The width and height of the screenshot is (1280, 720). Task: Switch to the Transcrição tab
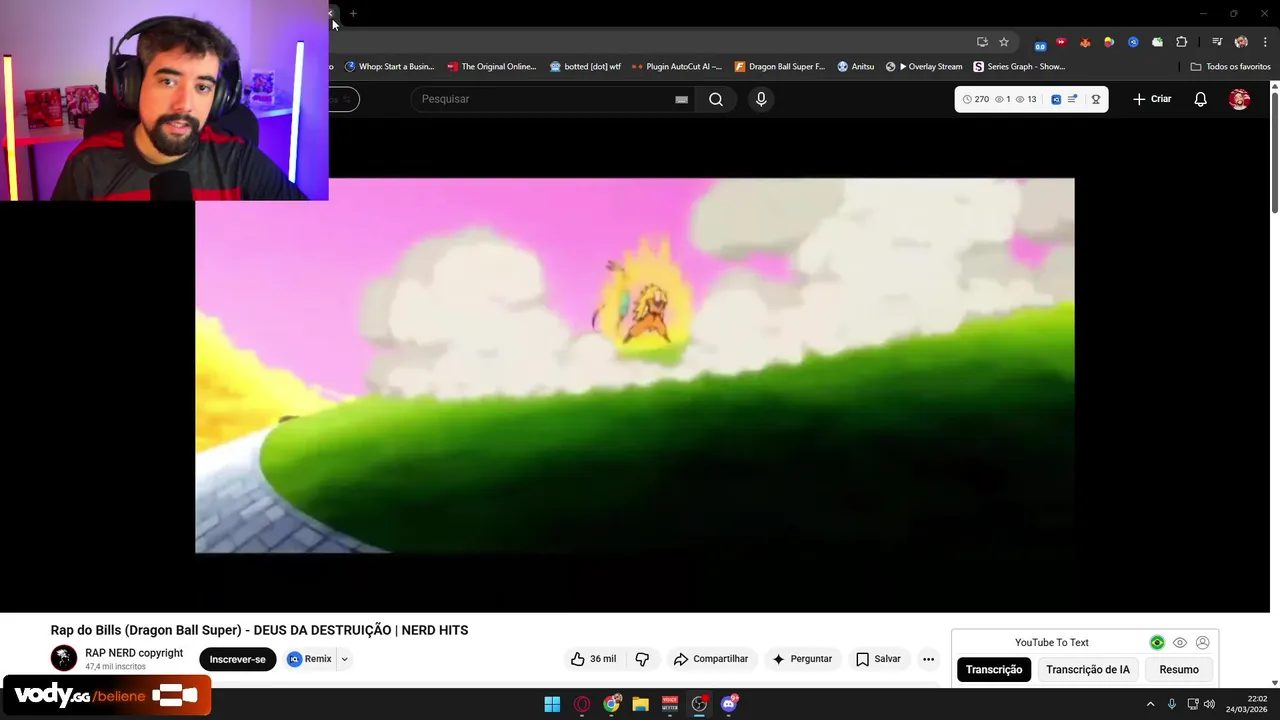click(x=994, y=670)
